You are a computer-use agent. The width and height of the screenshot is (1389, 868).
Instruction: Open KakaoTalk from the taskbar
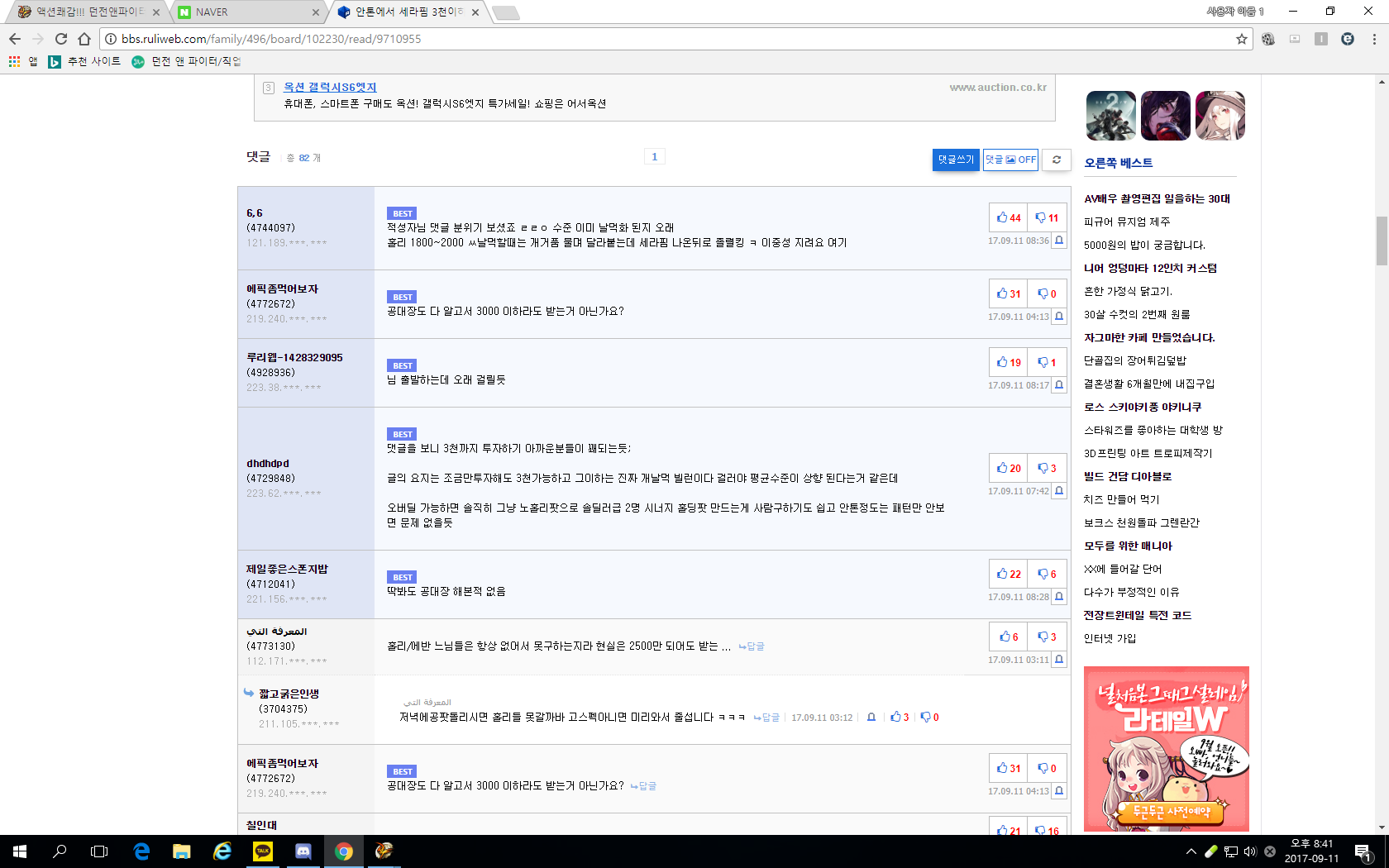263,851
